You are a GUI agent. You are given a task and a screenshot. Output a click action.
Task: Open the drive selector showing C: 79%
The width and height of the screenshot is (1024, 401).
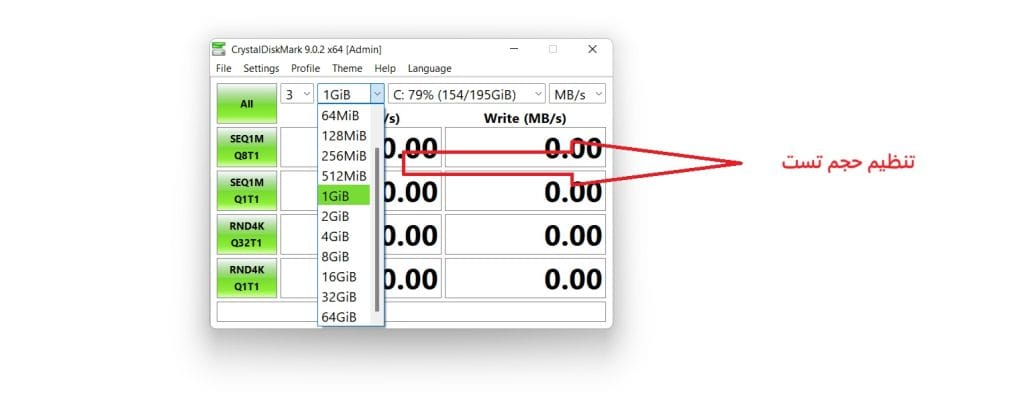click(467, 94)
